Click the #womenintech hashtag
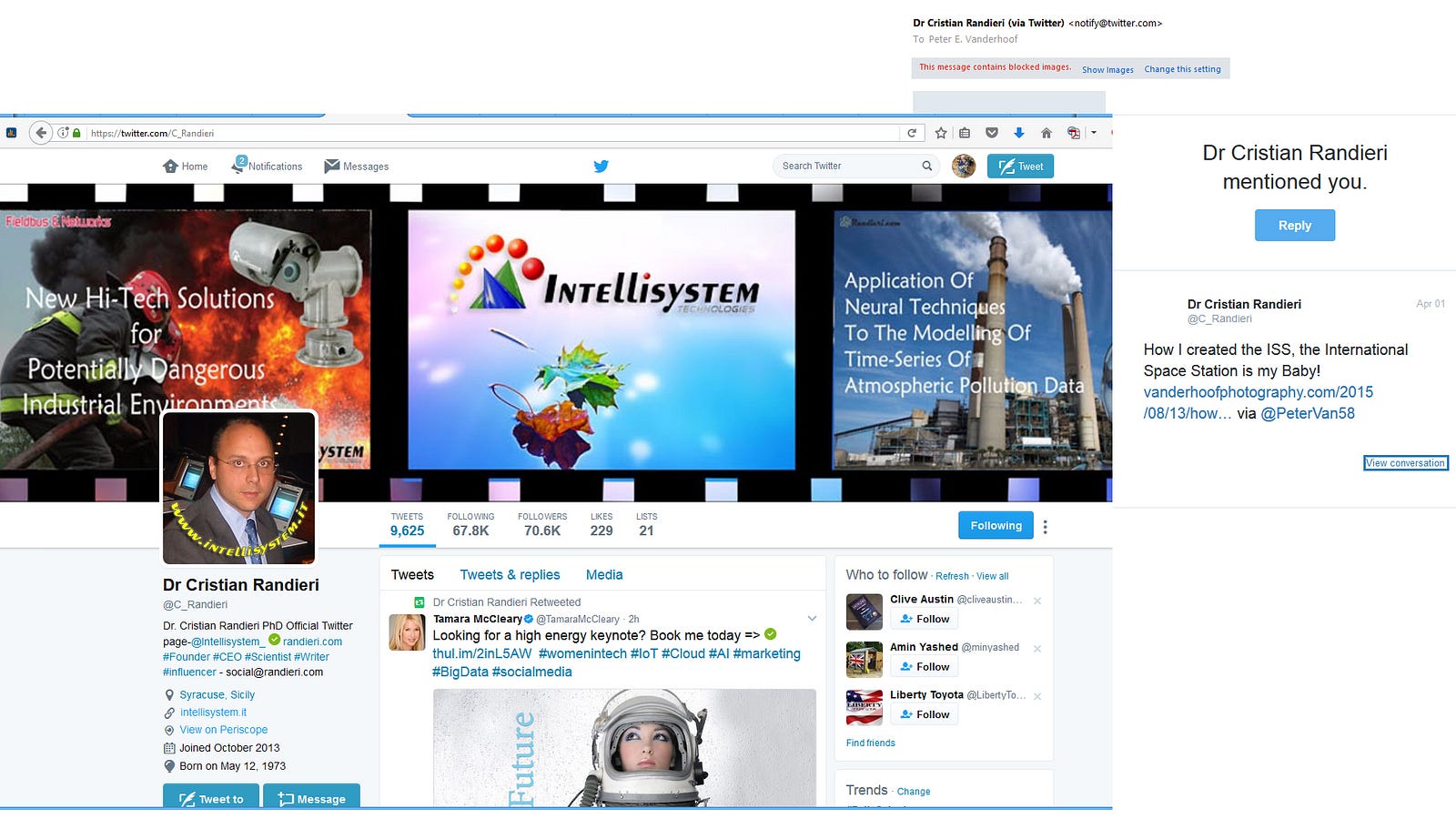The height and width of the screenshot is (819, 1456). (x=582, y=653)
